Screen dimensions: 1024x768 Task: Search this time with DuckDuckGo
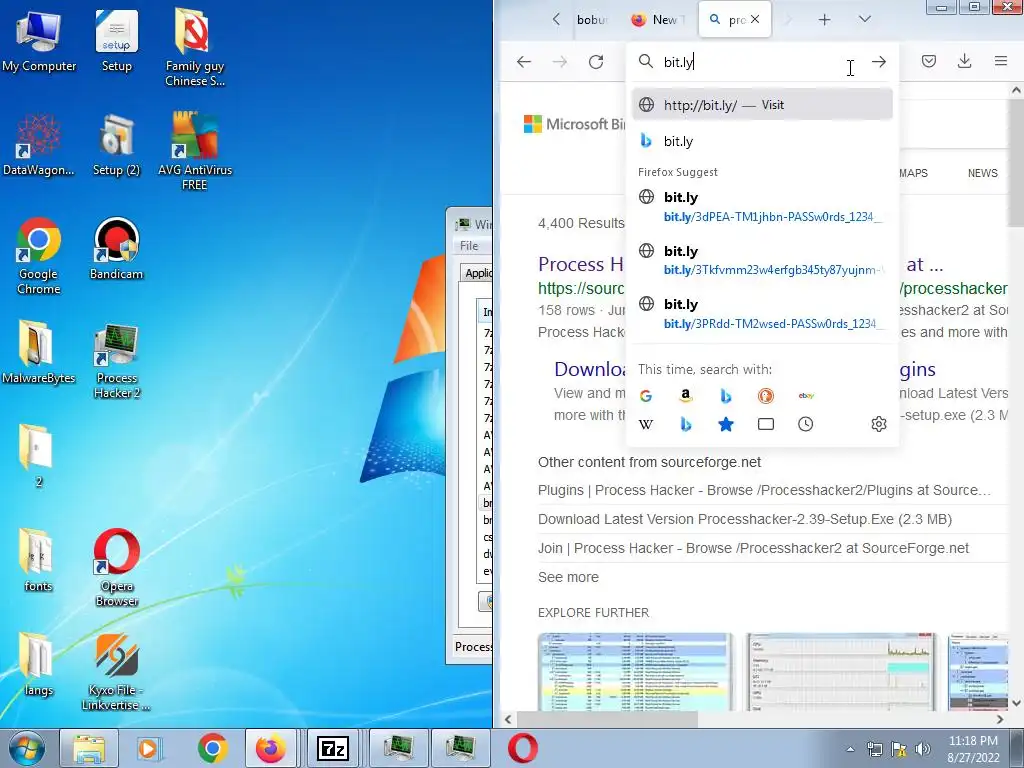pyautogui.click(x=765, y=396)
